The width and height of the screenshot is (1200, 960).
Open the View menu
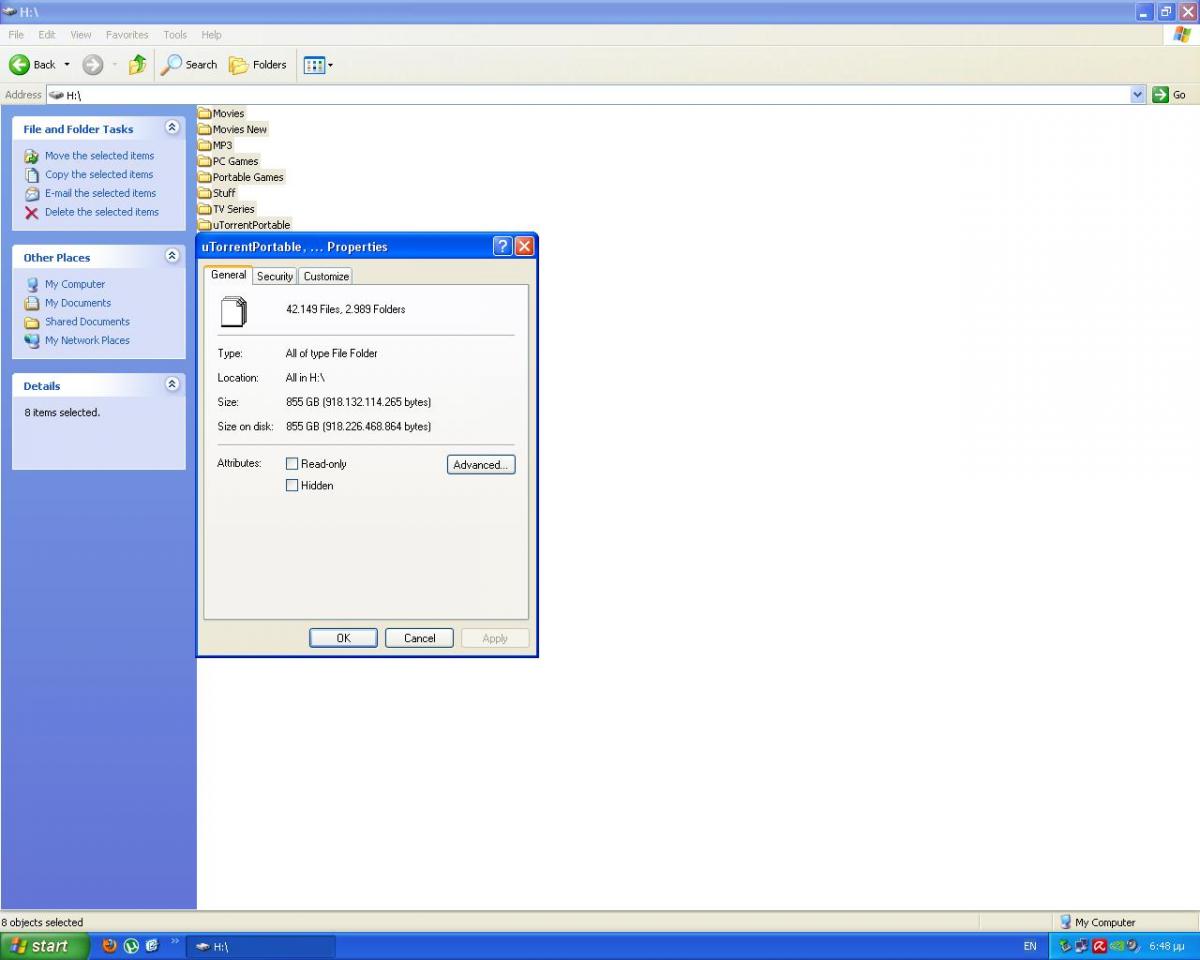tap(81, 34)
